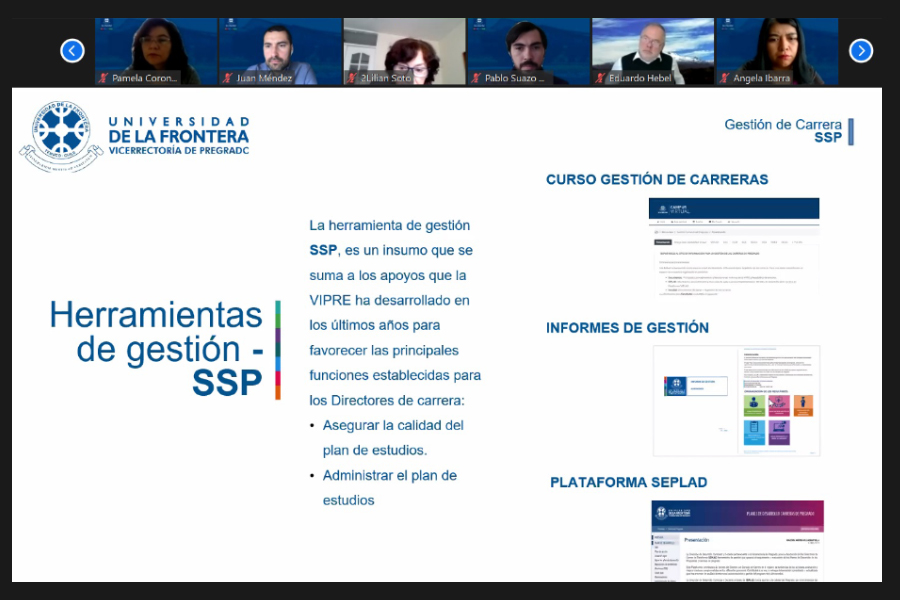Open the Campus Virtual course screenshot
Image resolution: width=900 pixels, height=600 pixels.
(734, 247)
